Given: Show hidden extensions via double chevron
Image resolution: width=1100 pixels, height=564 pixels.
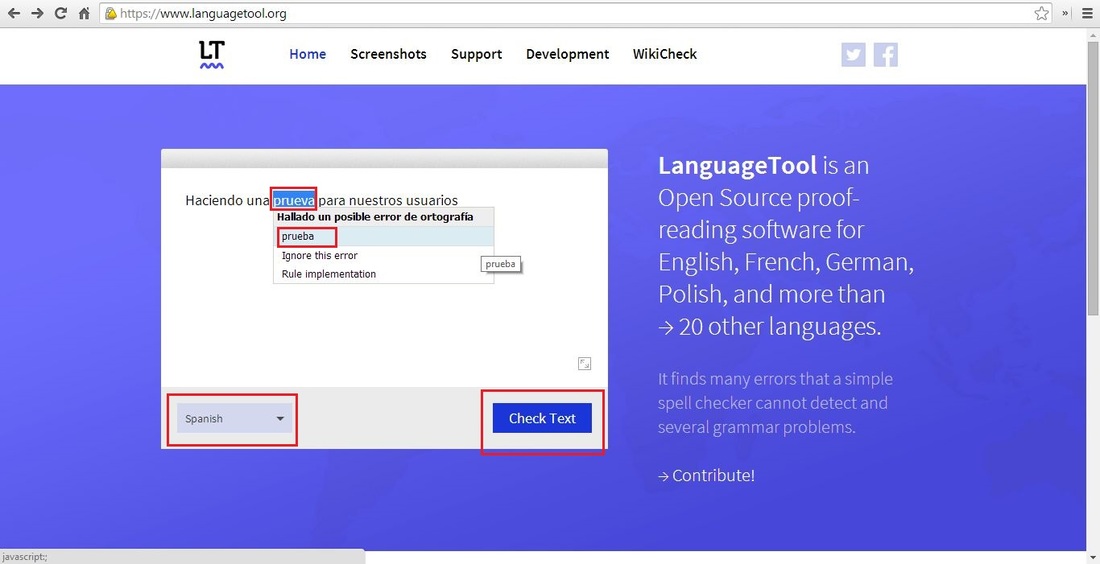Looking at the screenshot, I should click(1066, 13).
